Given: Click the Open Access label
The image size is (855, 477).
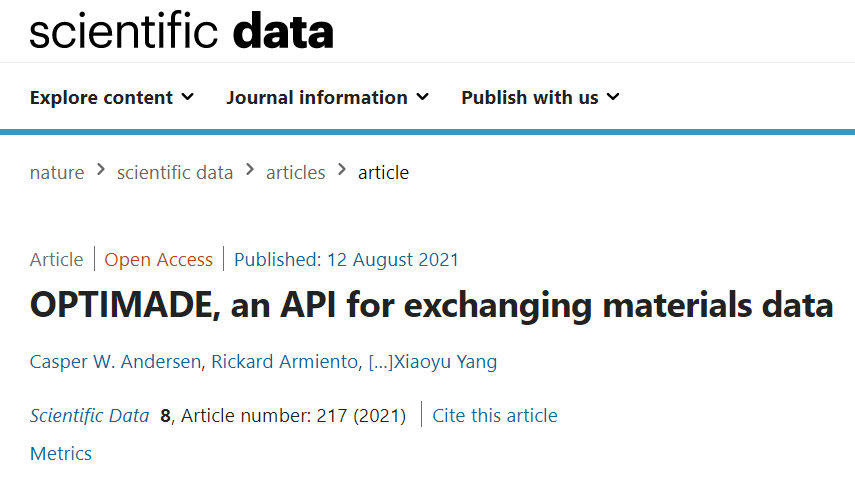Looking at the screenshot, I should pos(159,259).
